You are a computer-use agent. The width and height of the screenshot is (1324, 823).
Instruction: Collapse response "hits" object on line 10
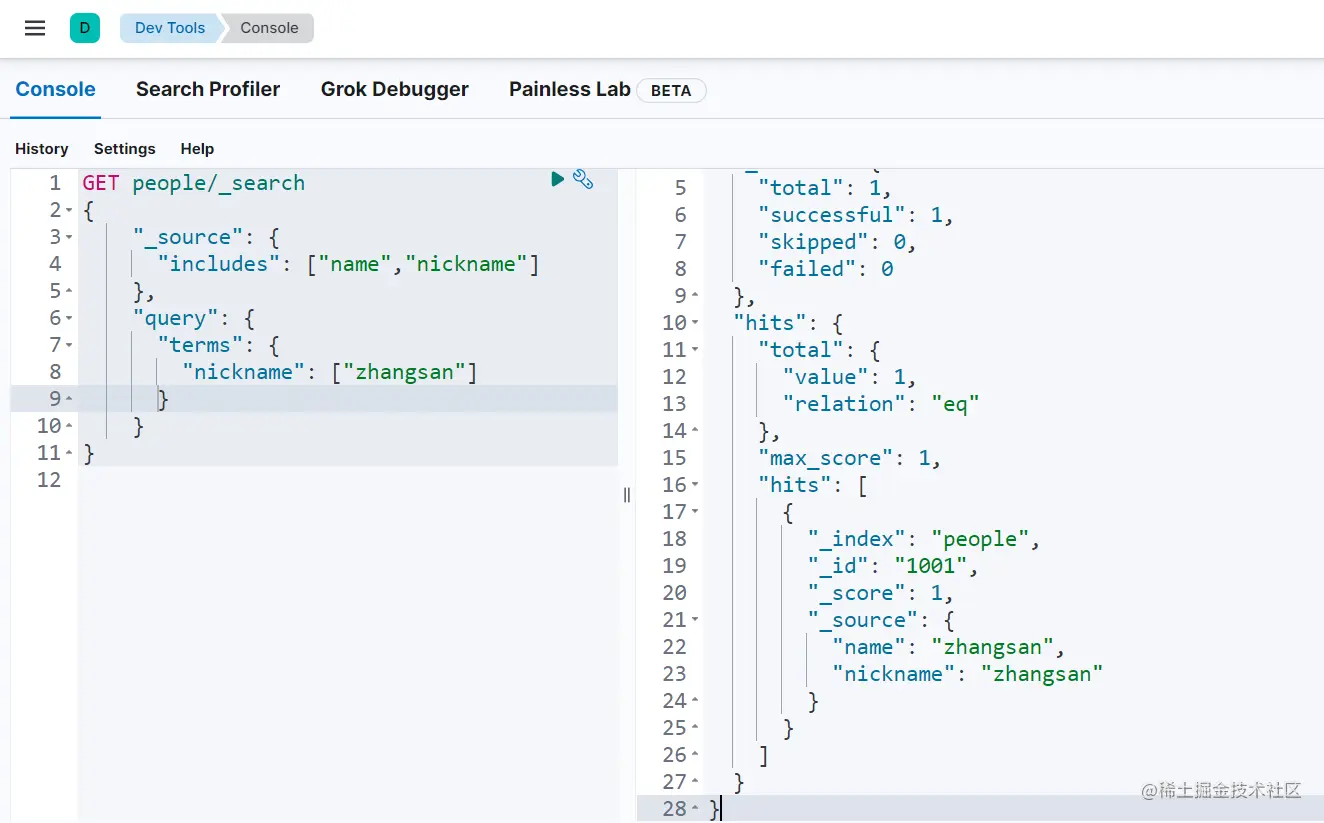click(695, 323)
